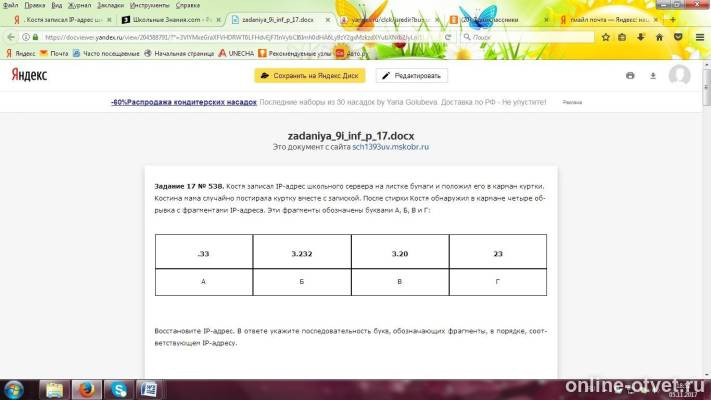Screen dimensions: 711x400
Task: Click the Яндекс logo
Action: [29, 75]
